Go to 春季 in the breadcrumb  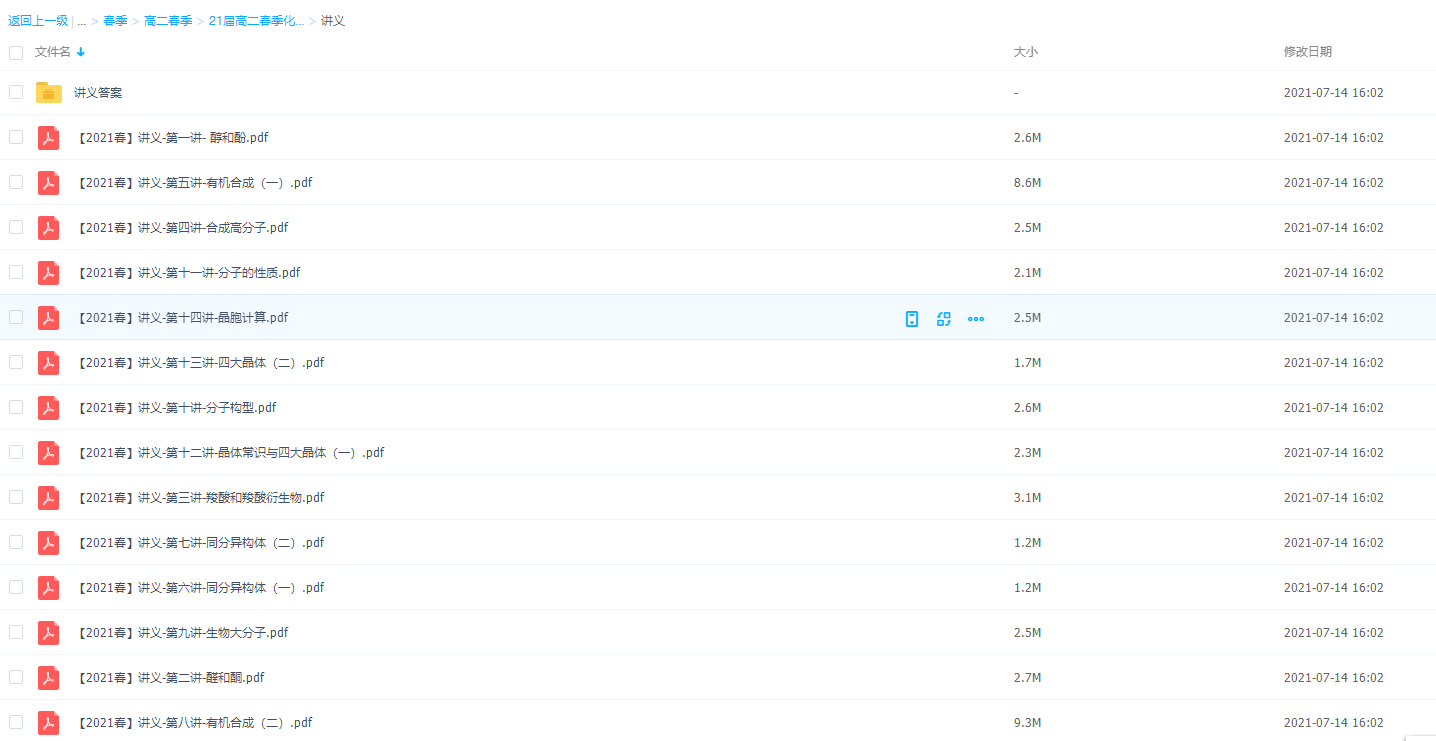(115, 21)
